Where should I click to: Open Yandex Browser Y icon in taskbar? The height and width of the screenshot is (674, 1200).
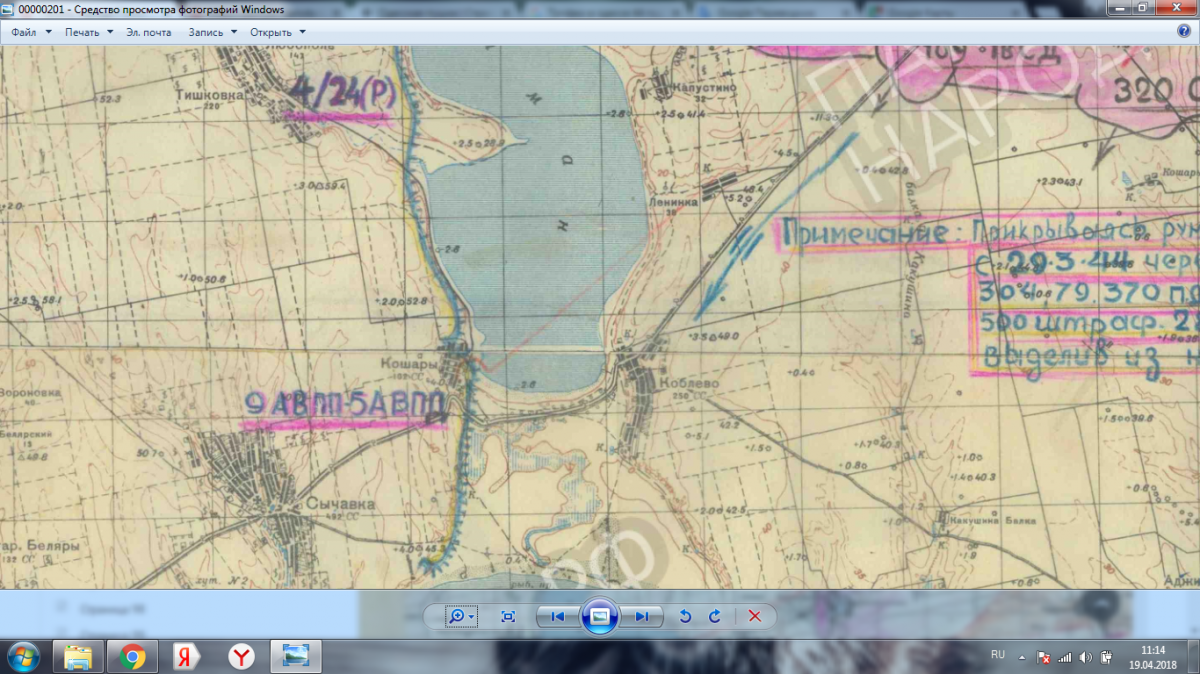(240, 657)
